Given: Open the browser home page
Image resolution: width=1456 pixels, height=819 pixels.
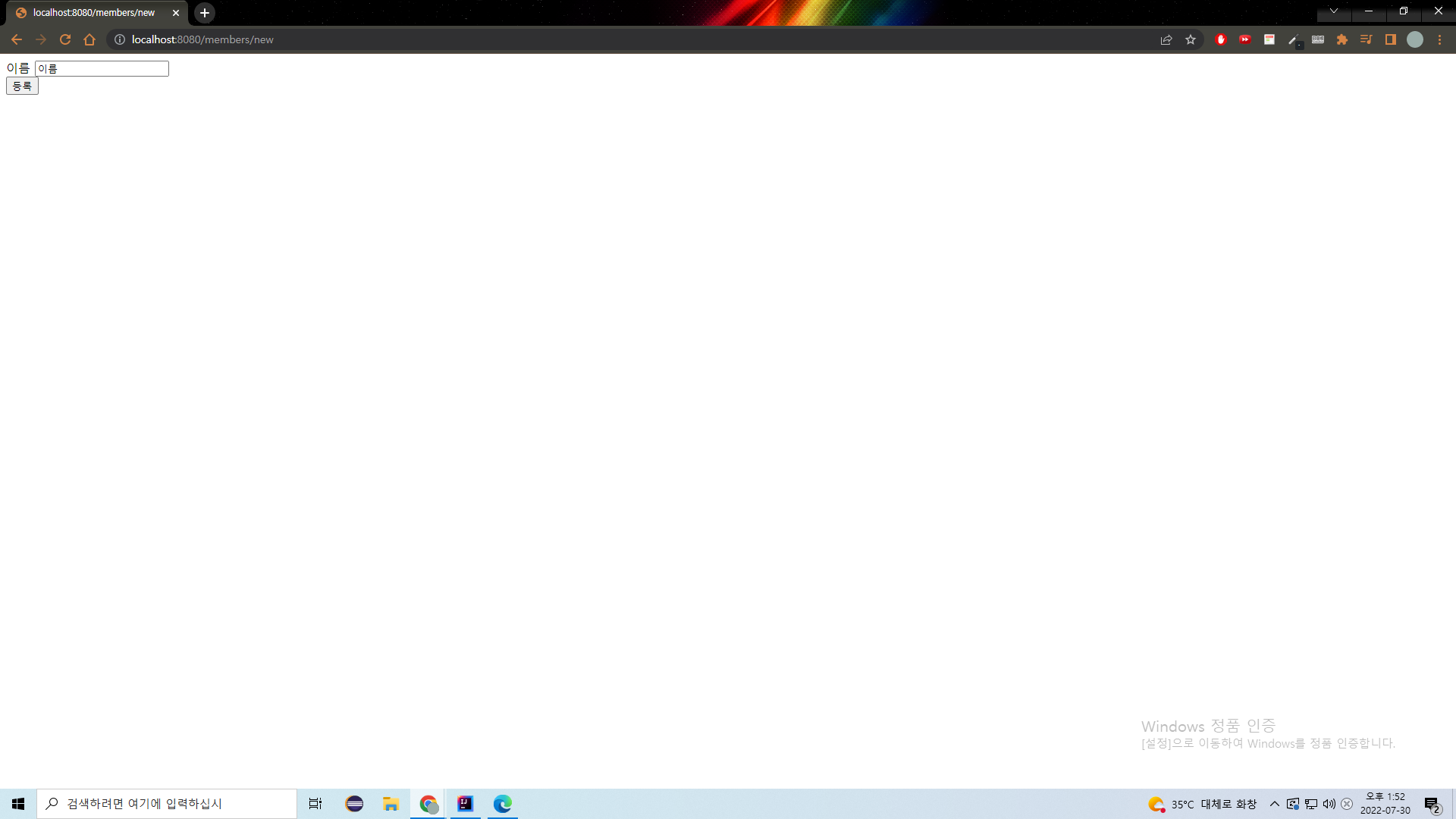Looking at the screenshot, I should (x=89, y=39).
